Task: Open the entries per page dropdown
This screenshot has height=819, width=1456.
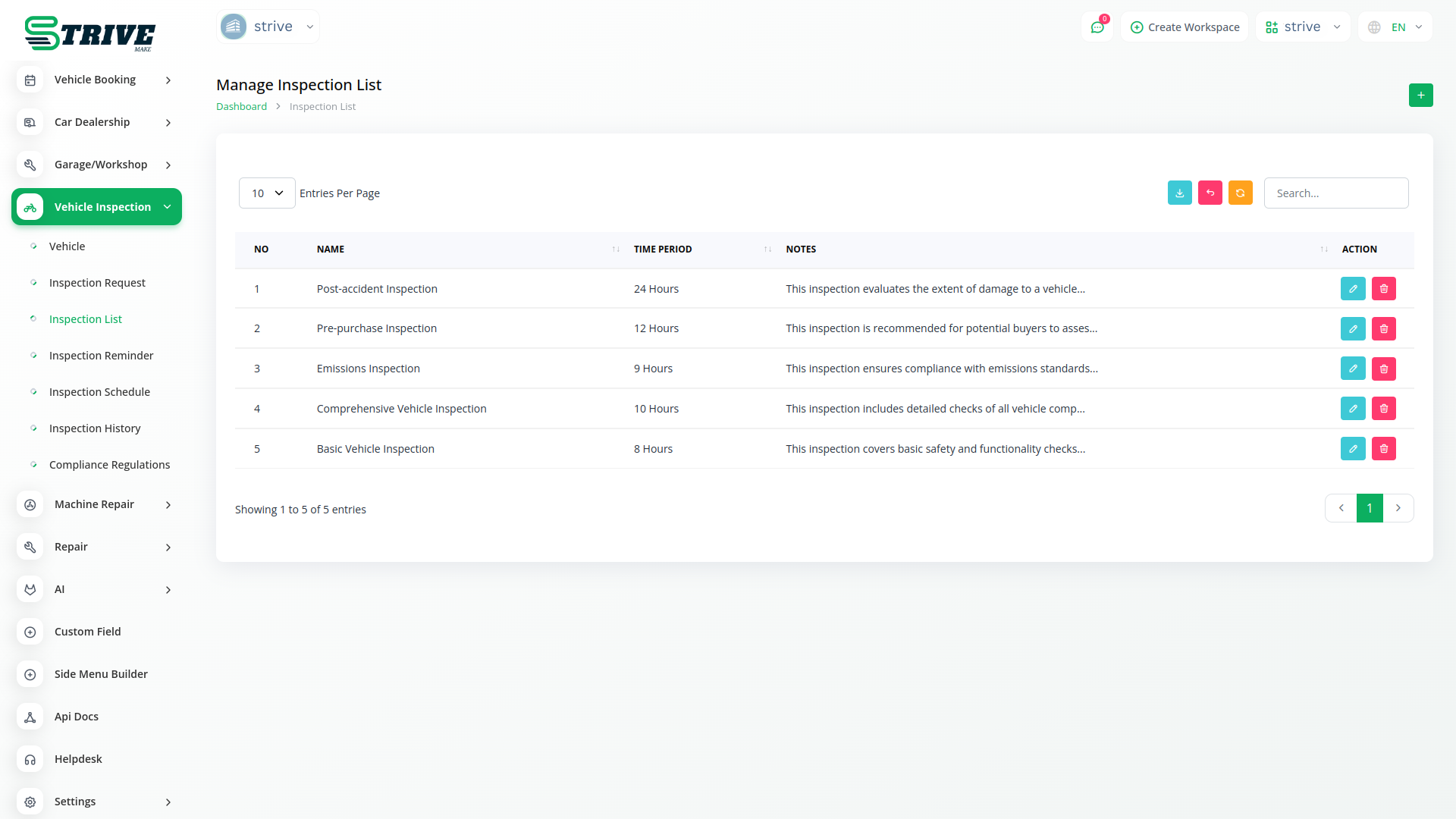Action: (x=267, y=193)
